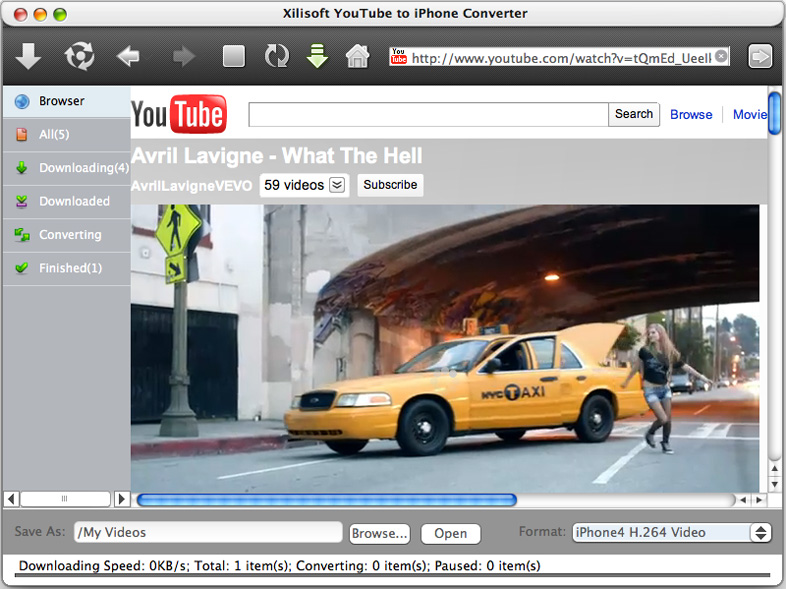The image size is (786, 589).
Task: Click the convert icon in toolbar
Action: [x=79, y=57]
